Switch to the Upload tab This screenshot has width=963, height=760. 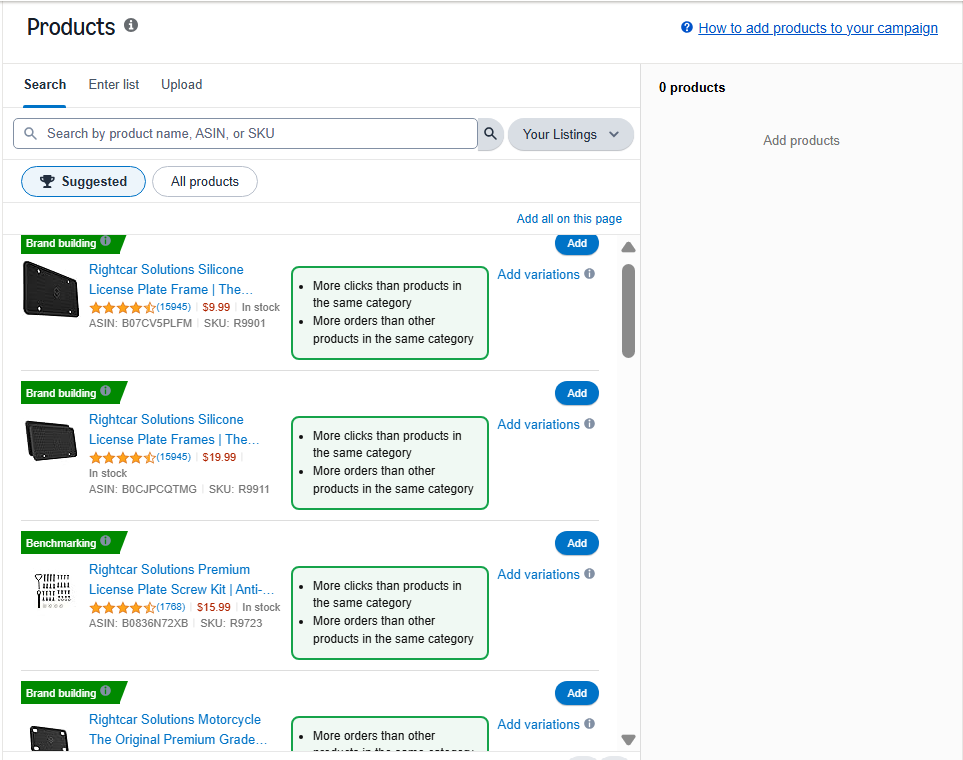coord(182,85)
